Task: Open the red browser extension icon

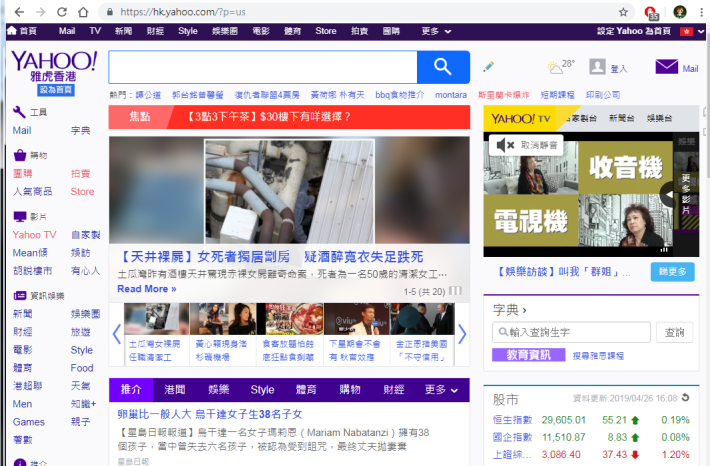Action: coord(651,13)
